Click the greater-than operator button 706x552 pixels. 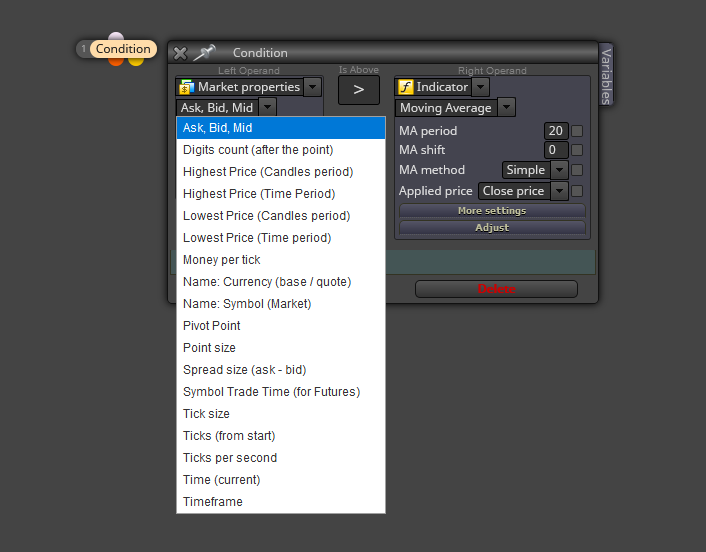coord(358,90)
